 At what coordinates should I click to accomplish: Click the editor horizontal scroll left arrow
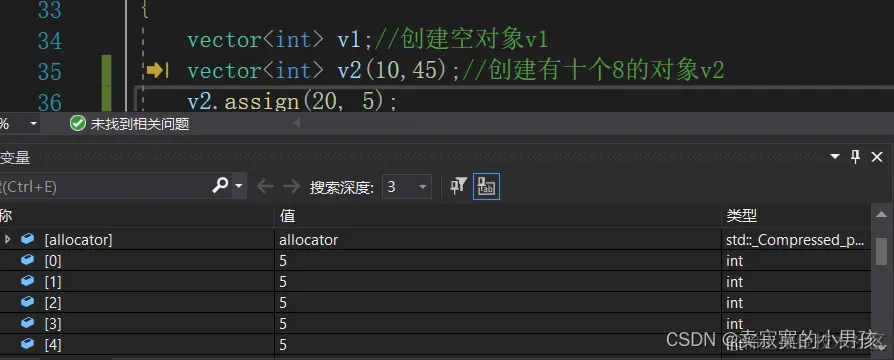pyautogui.click(x=296, y=123)
